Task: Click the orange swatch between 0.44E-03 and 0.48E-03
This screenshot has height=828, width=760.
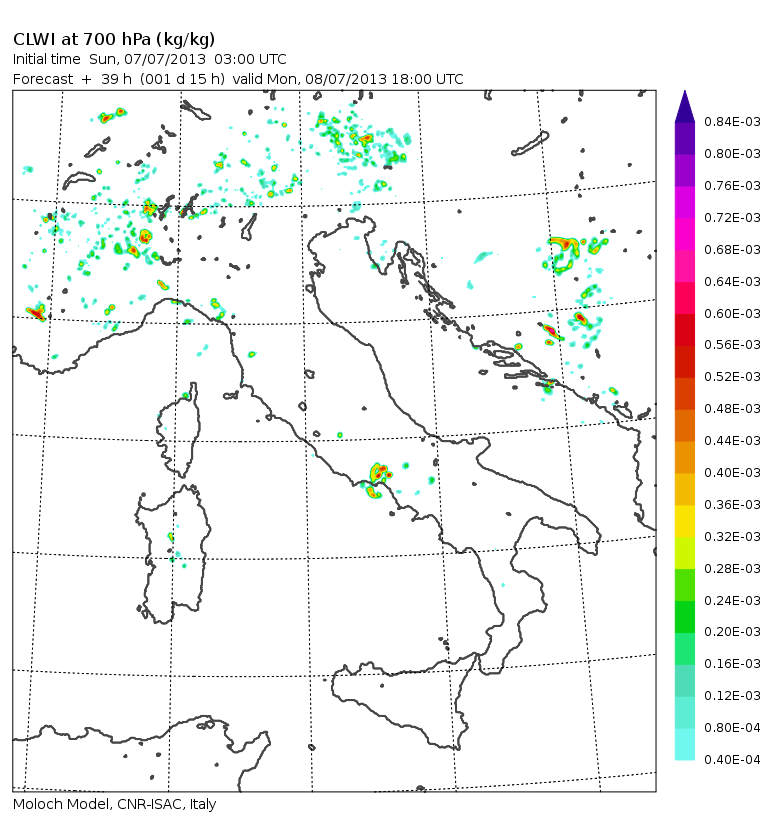Action: click(x=684, y=425)
